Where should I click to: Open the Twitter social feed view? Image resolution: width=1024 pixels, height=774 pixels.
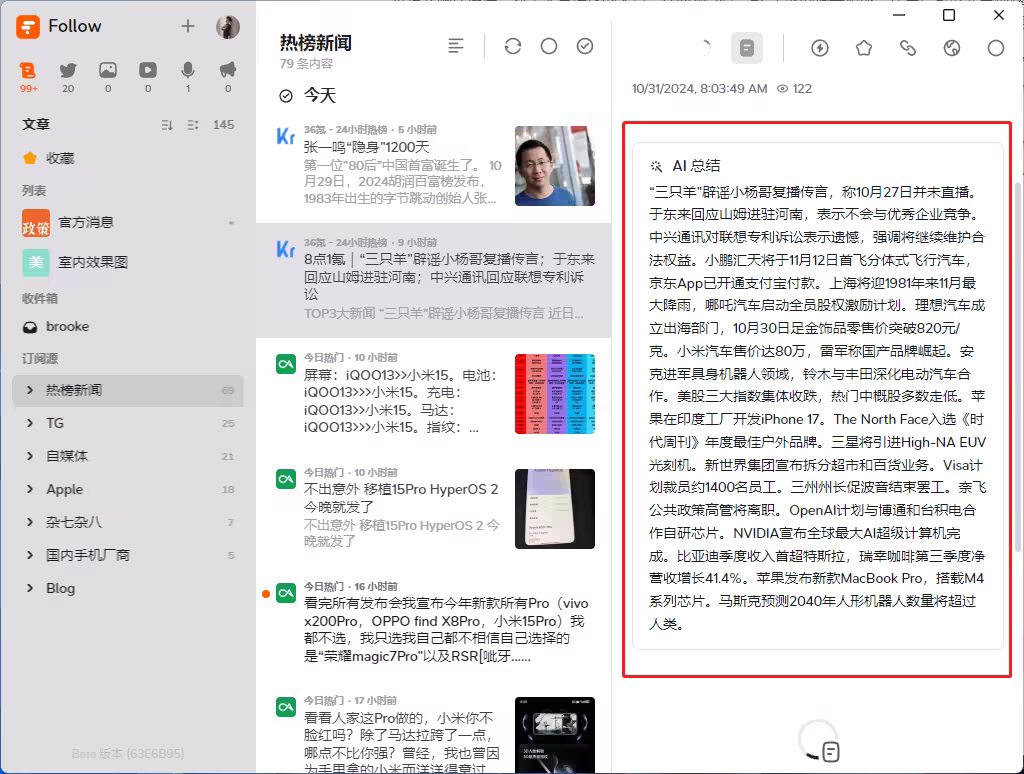pyautogui.click(x=68, y=70)
